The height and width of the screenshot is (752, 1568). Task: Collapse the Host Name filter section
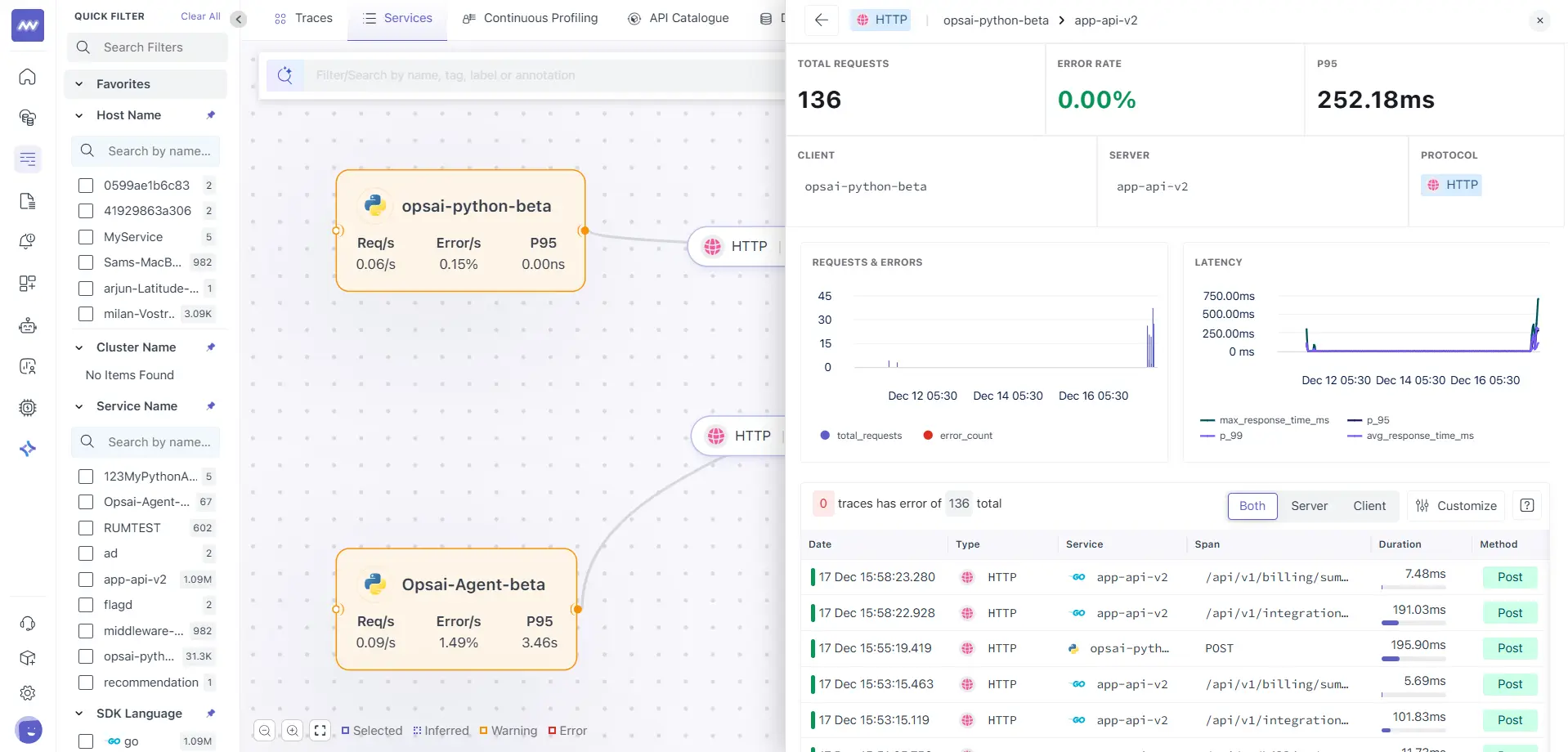point(79,115)
